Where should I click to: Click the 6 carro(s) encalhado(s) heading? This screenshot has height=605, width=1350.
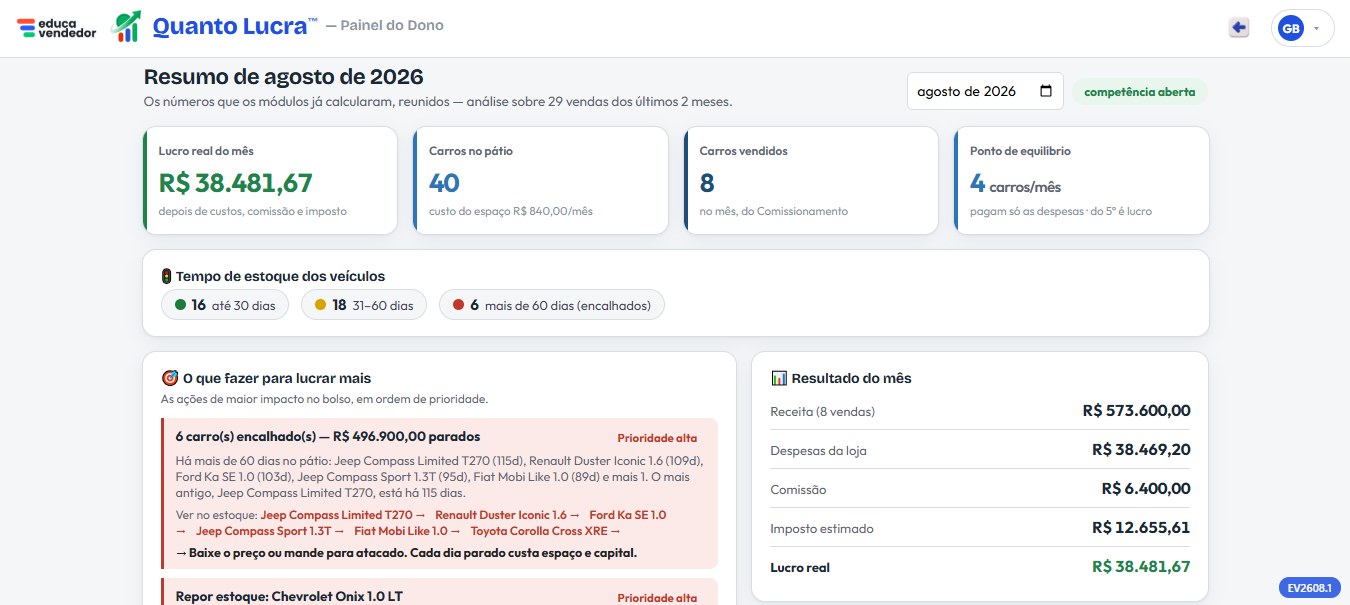pyautogui.click(x=327, y=436)
